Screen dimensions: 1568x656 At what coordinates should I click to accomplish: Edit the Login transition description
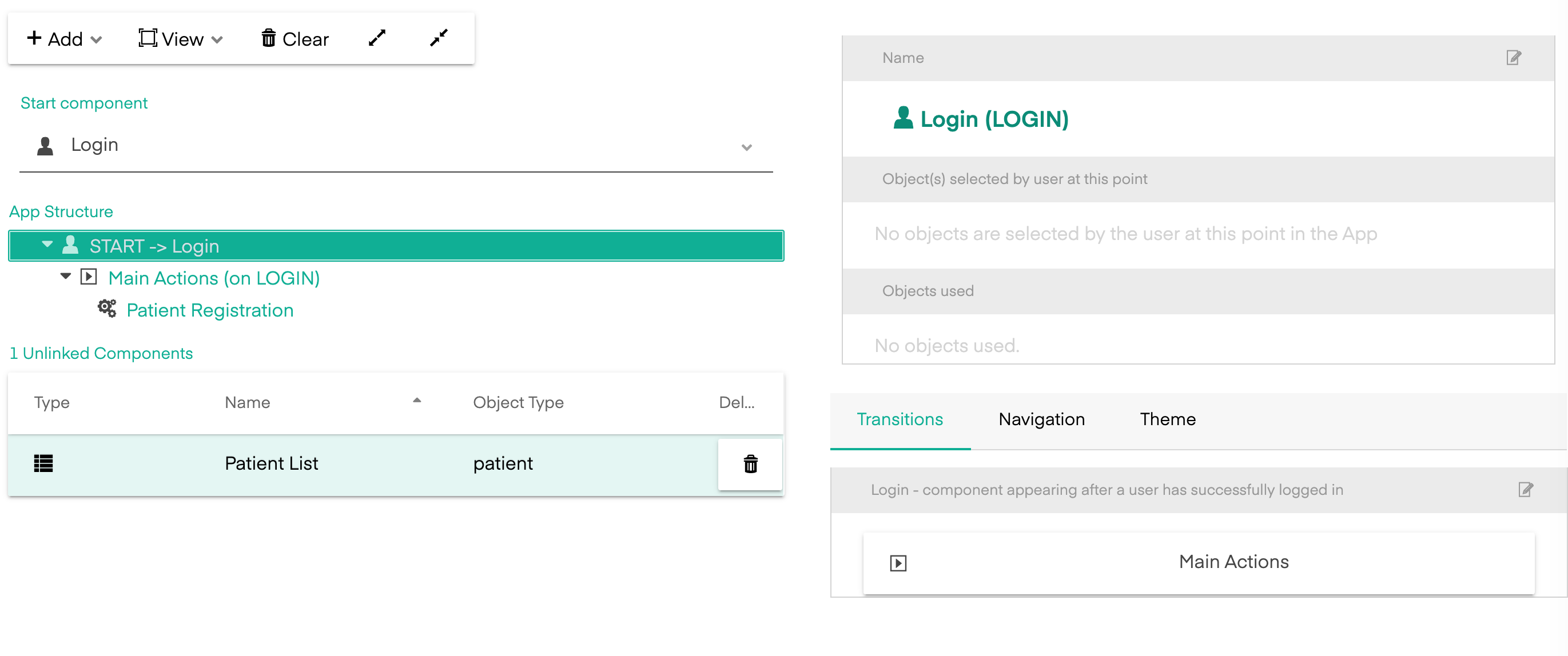[1525, 490]
